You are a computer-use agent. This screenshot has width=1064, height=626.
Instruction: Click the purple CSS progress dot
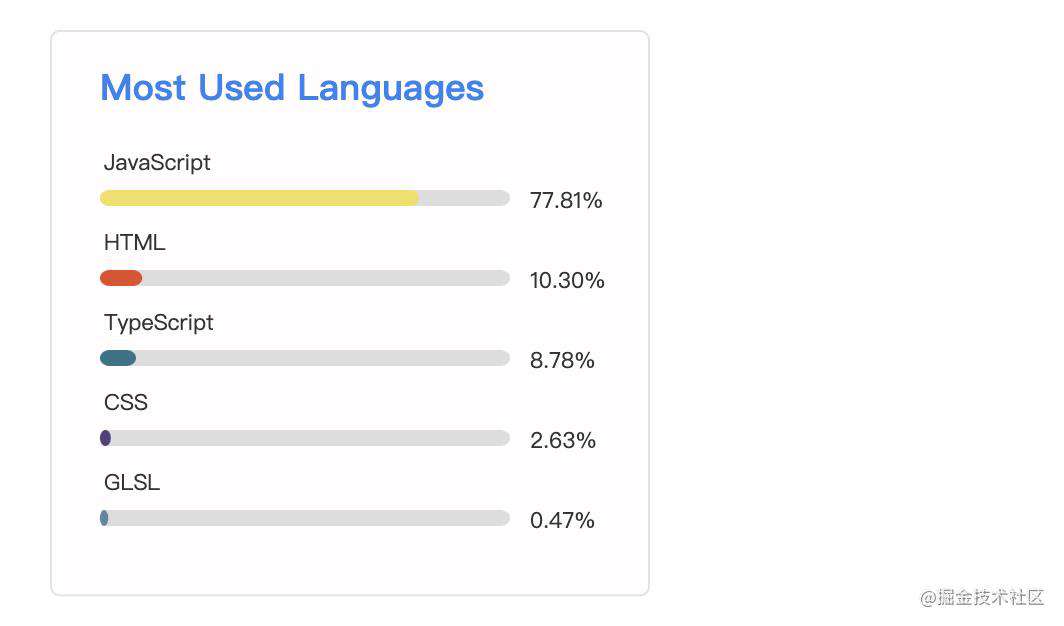pos(105,438)
